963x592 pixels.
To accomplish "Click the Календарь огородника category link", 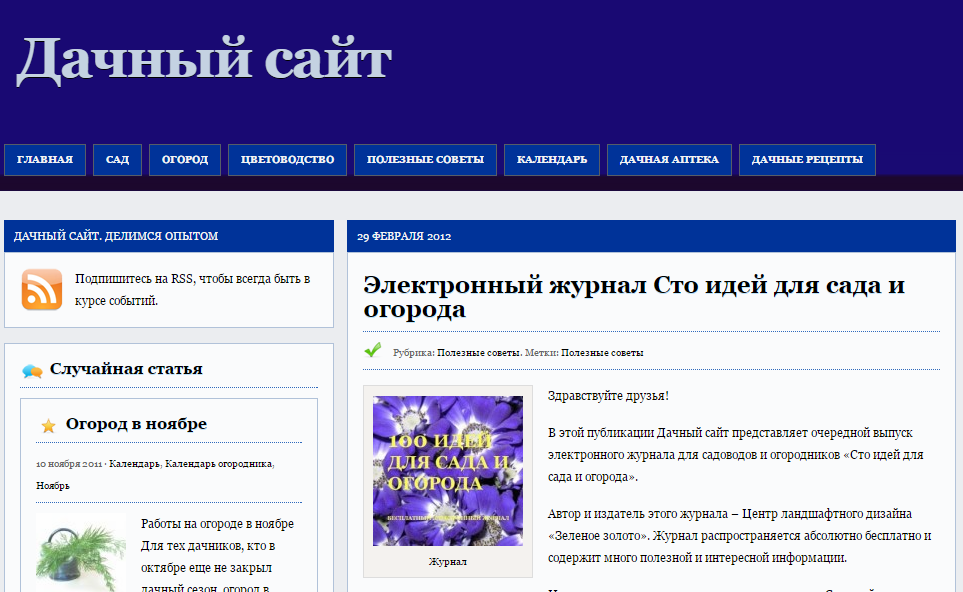I will 218,464.
